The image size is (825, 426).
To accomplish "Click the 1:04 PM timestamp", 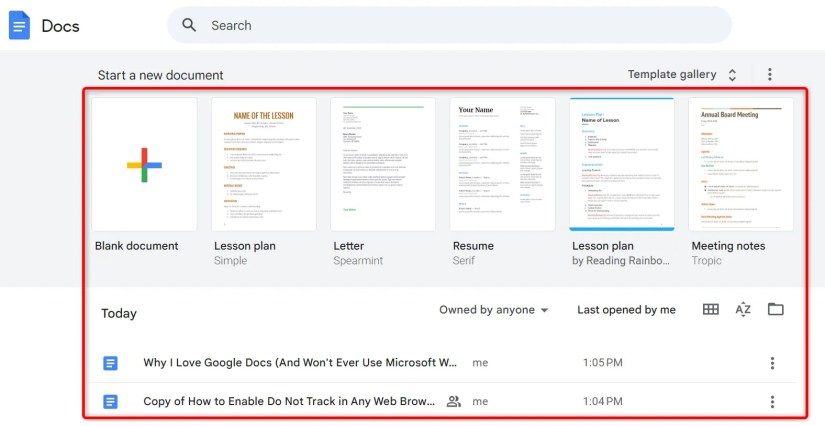I will pos(602,401).
